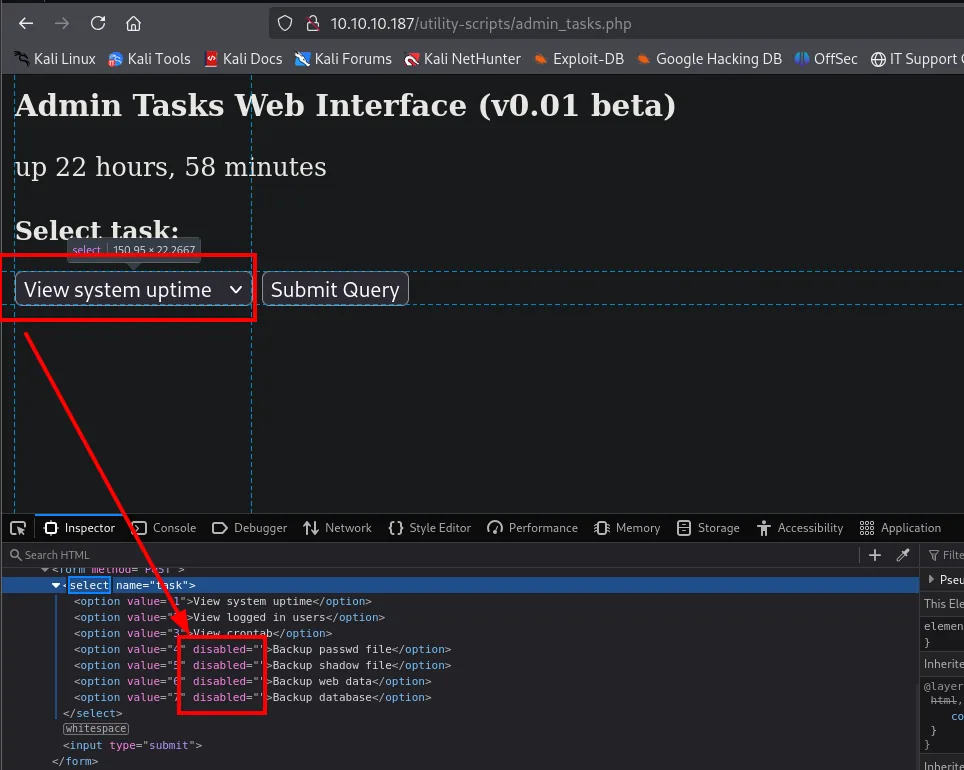The image size is (964, 770).
Task: Switch to the Console tab
Action: pyautogui.click(x=164, y=528)
